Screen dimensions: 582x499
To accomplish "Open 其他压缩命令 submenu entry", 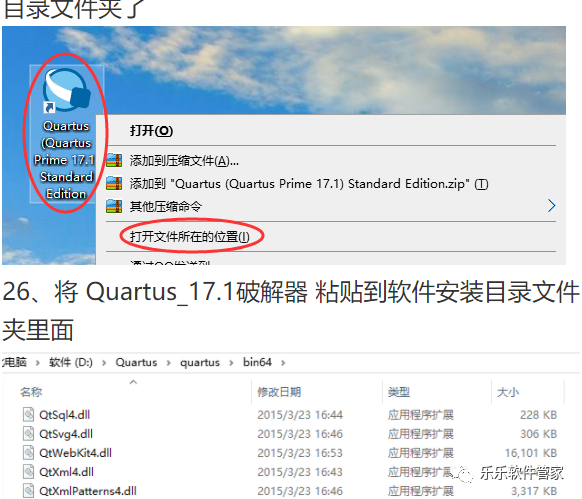I will click(166, 206).
